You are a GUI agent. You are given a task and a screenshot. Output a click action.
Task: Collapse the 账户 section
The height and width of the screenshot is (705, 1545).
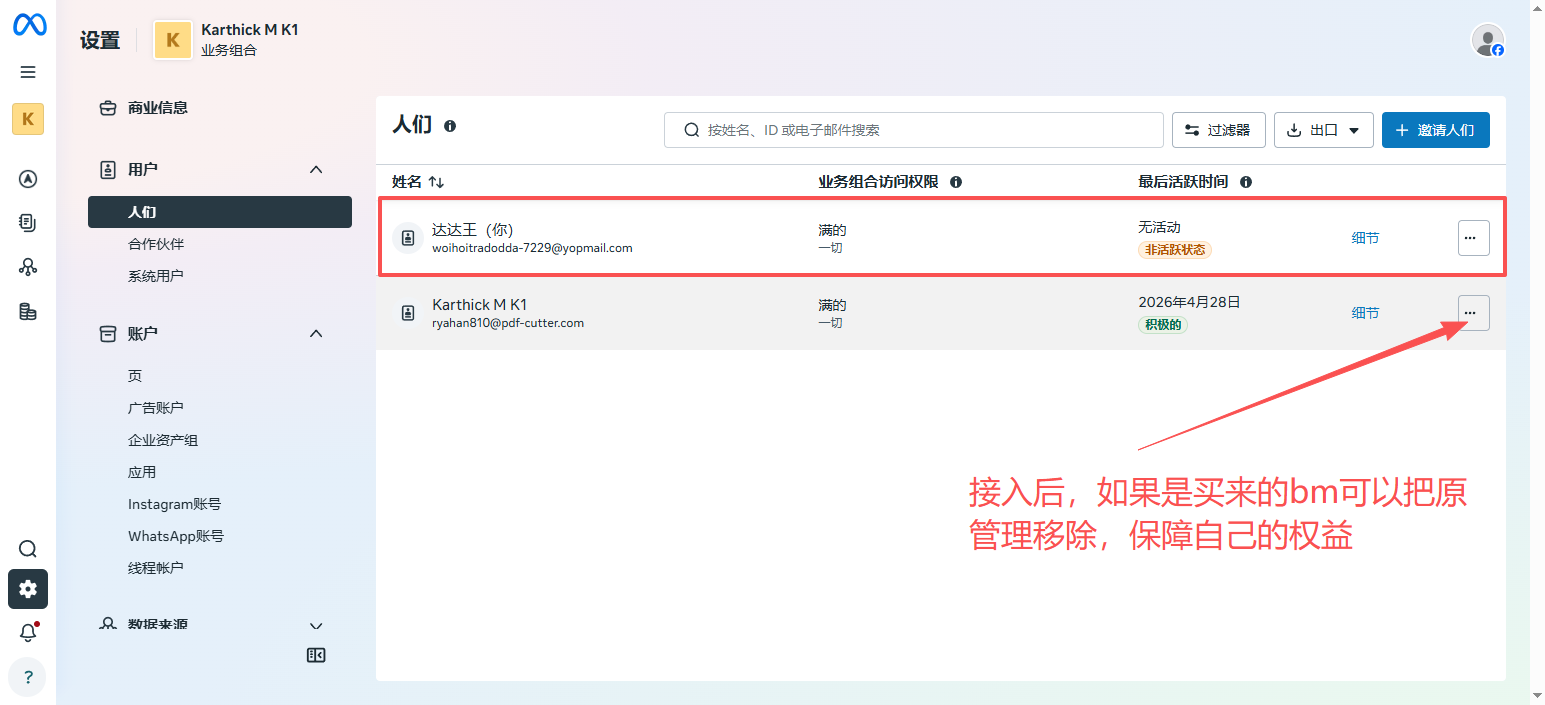pos(316,334)
